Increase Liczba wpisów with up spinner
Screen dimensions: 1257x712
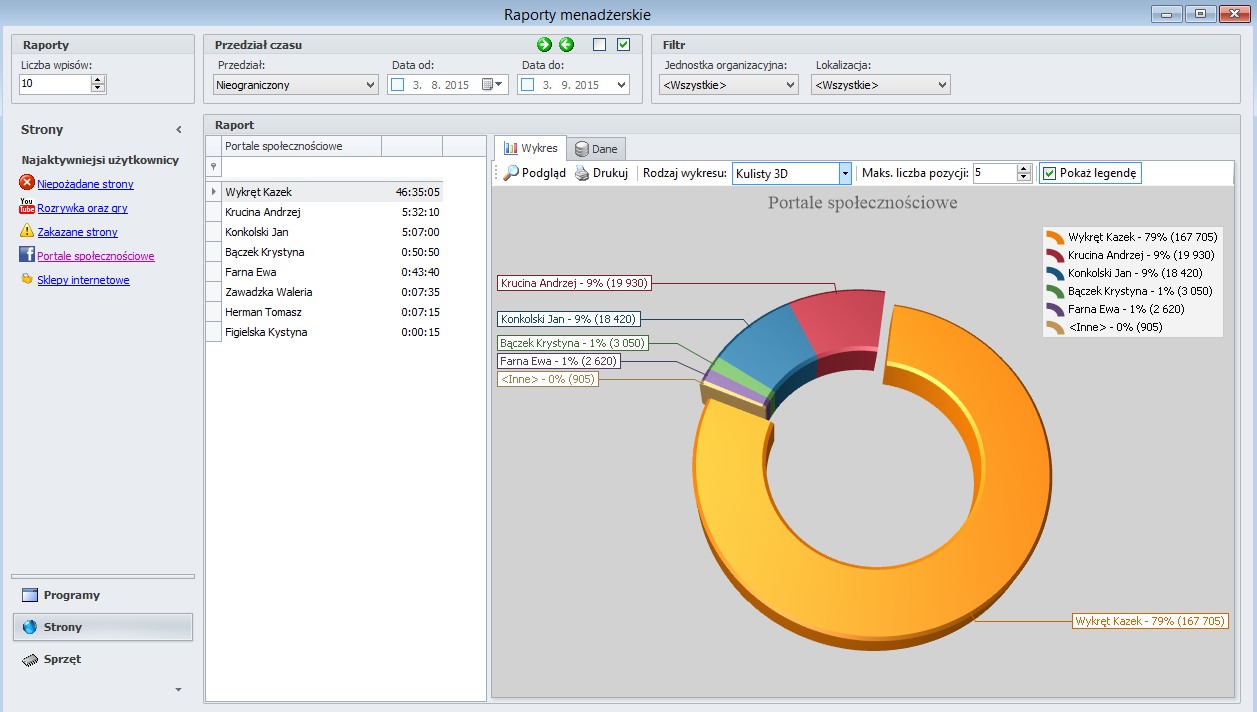(98, 81)
